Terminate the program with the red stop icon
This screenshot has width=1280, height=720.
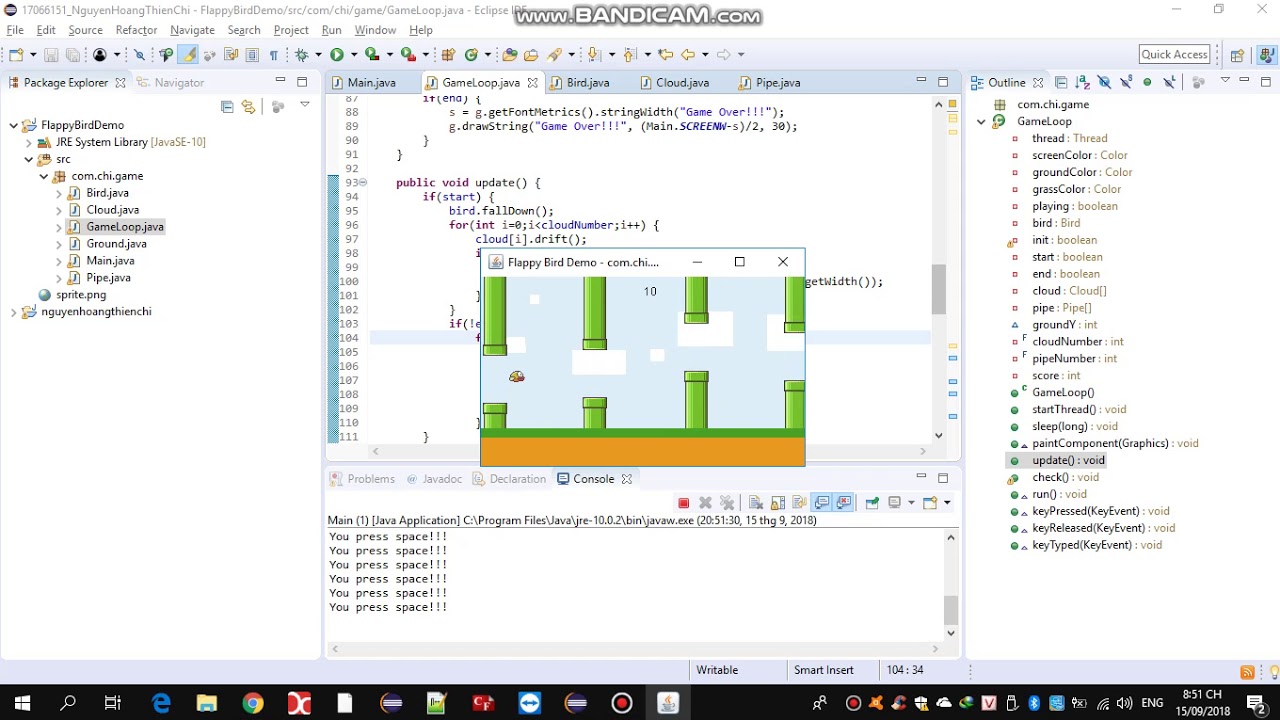coord(683,503)
